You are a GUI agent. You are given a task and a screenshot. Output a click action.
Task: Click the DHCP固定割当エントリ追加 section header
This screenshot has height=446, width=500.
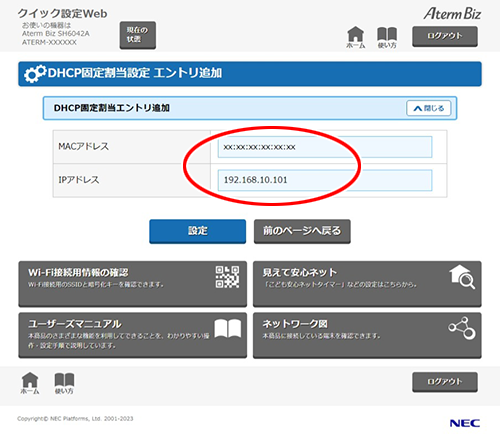pyautogui.click(x=250, y=108)
